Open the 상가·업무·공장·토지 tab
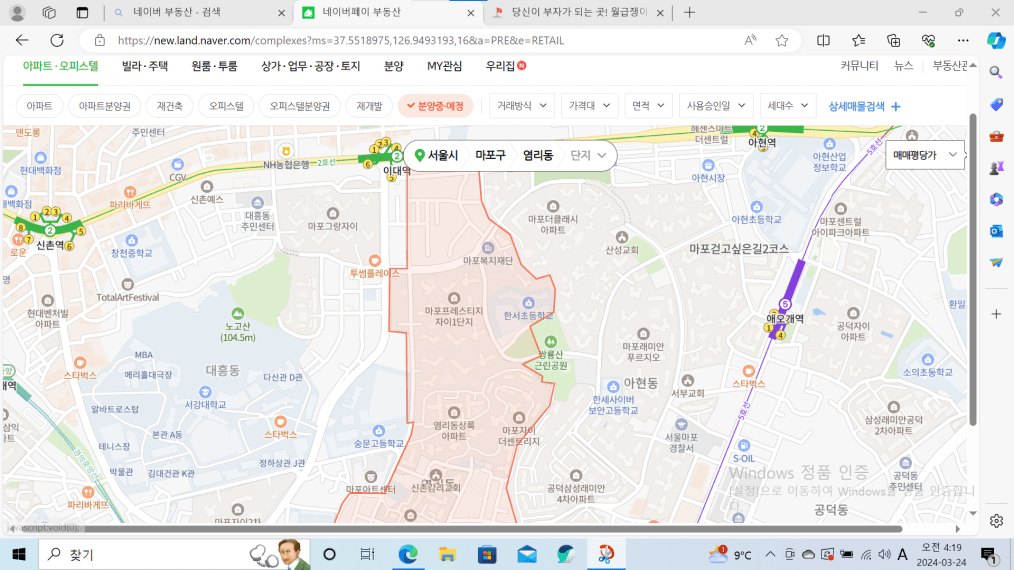The image size is (1014, 570). click(310, 66)
